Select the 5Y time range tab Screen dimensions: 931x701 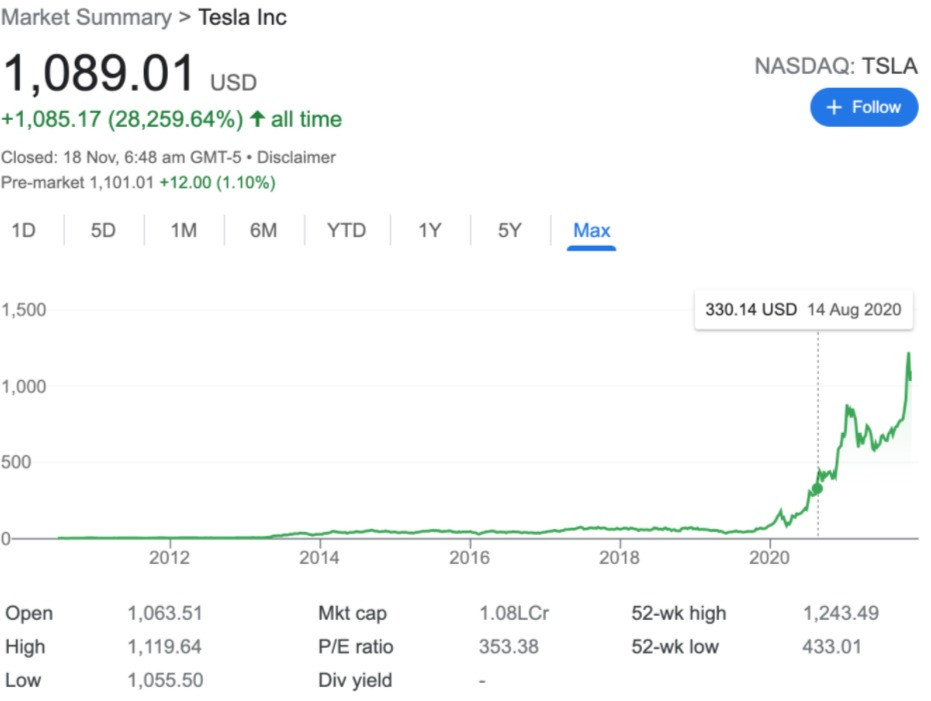tap(509, 230)
